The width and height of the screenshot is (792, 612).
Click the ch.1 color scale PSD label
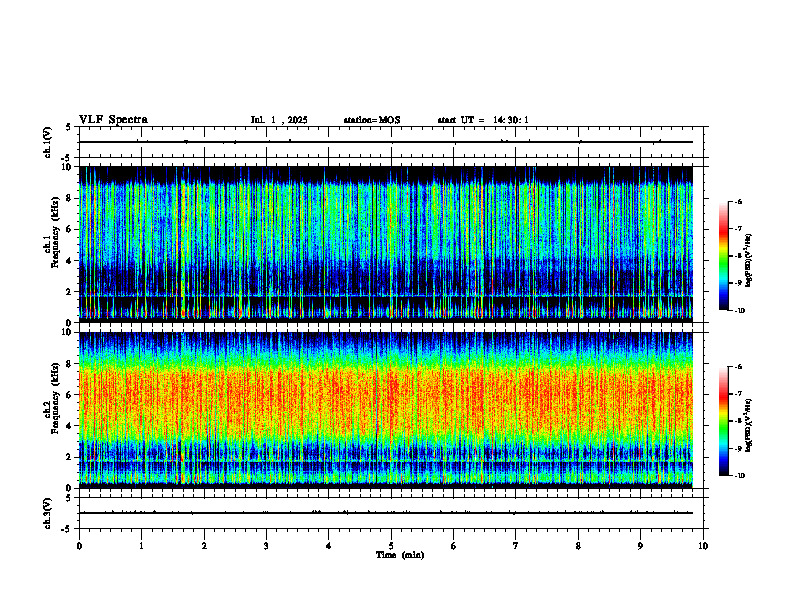tap(749, 261)
